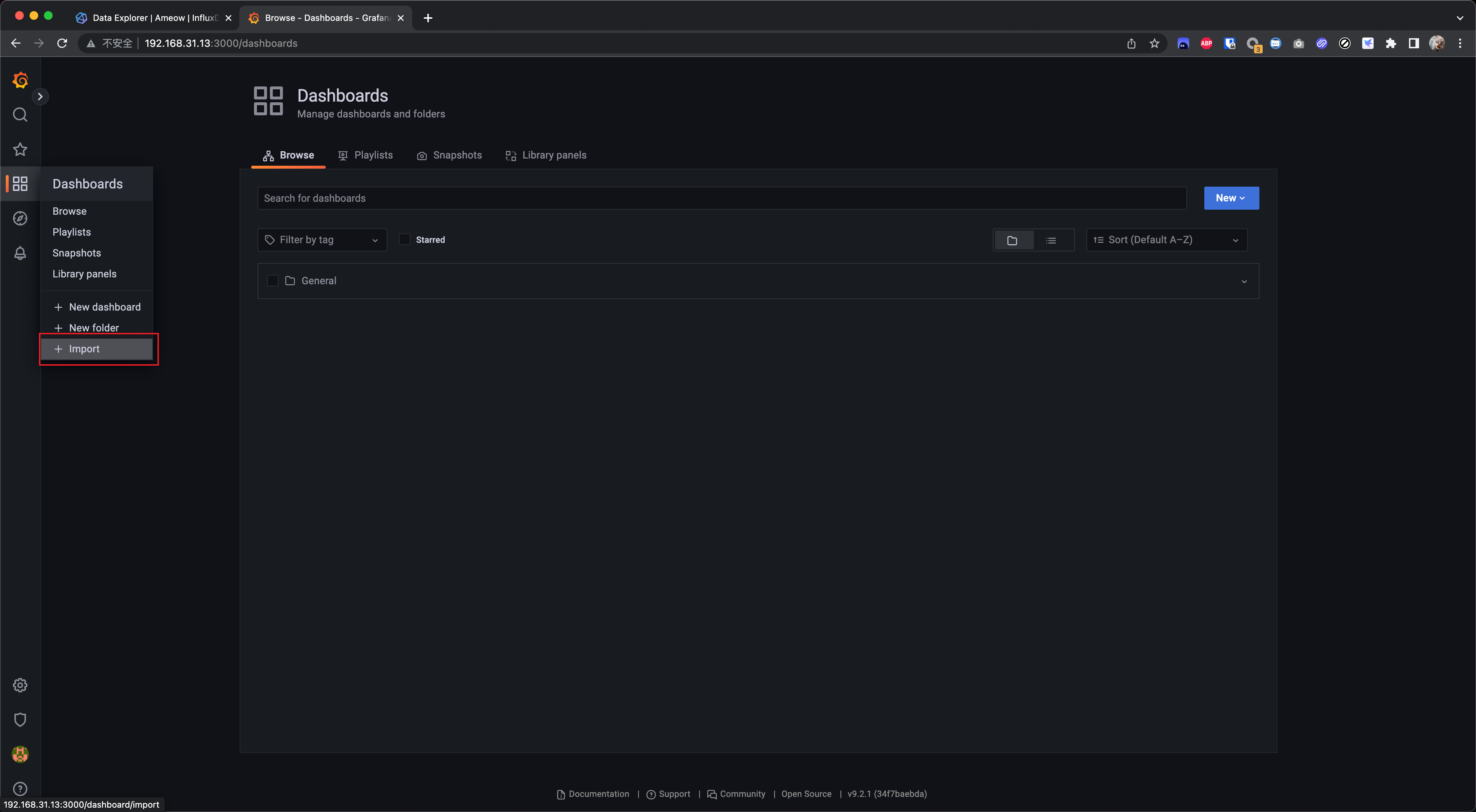Click the Grafana logo home icon
Screen dimensions: 1476x812
pyautogui.click(x=20, y=80)
